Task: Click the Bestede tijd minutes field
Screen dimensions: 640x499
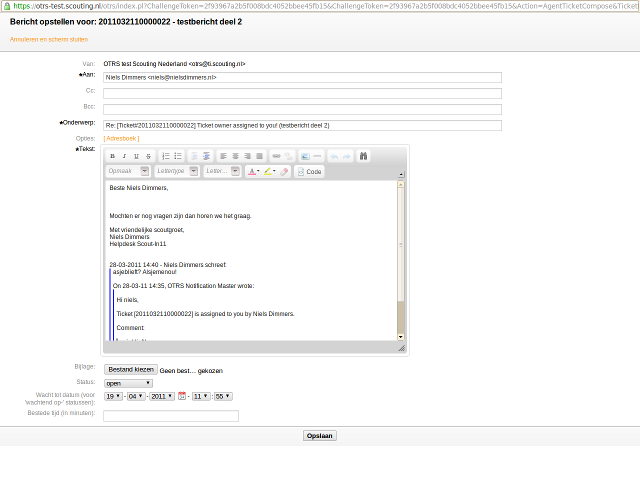Action: tap(171, 416)
